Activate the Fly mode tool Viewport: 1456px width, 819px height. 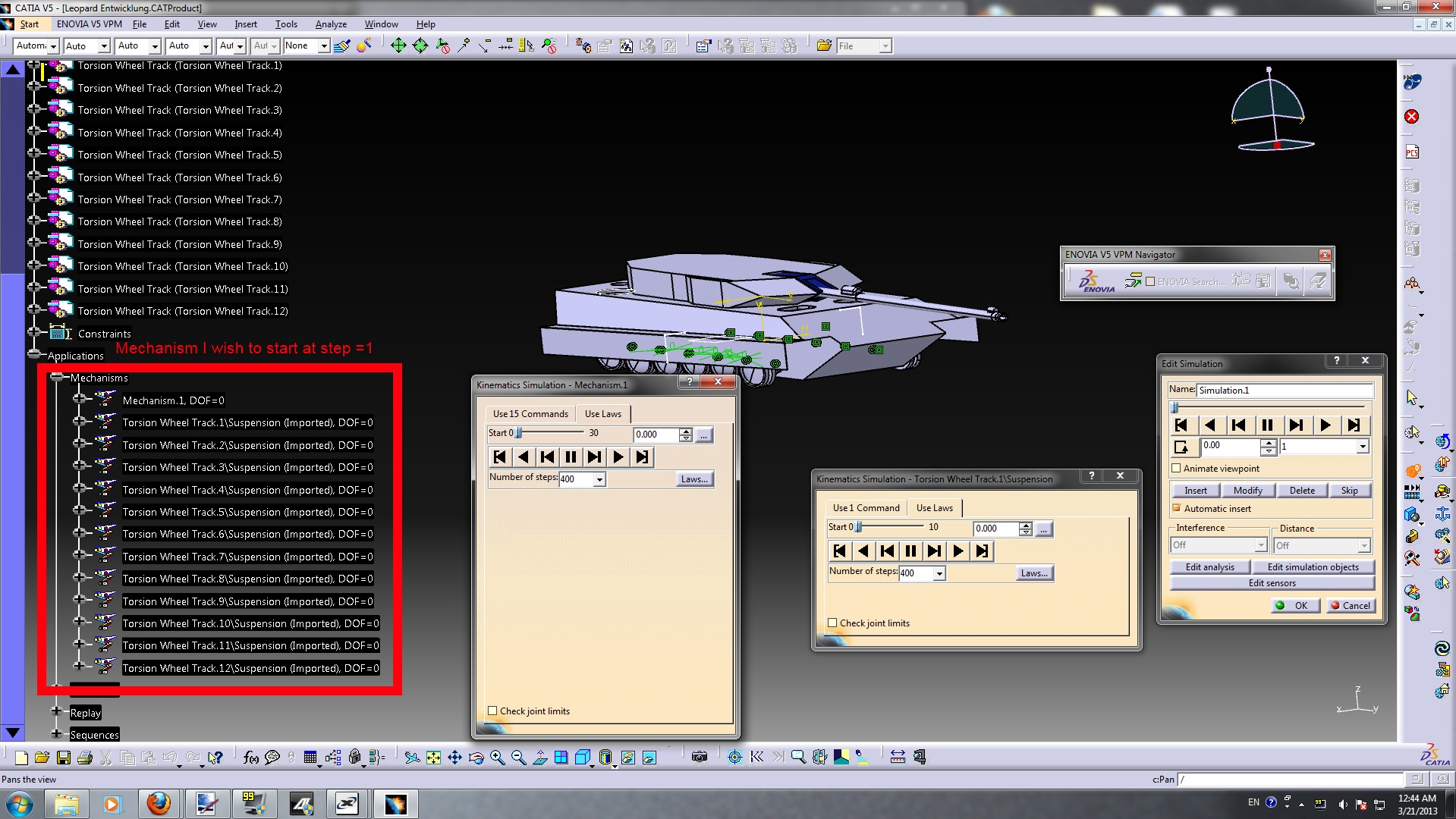[x=412, y=756]
